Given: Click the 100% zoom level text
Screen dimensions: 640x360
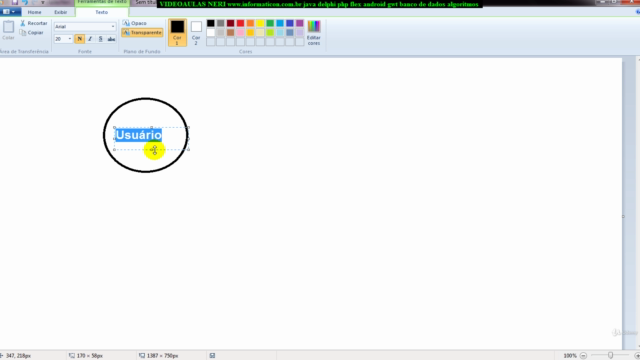Looking at the screenshot, I should [x=570, y=356].
